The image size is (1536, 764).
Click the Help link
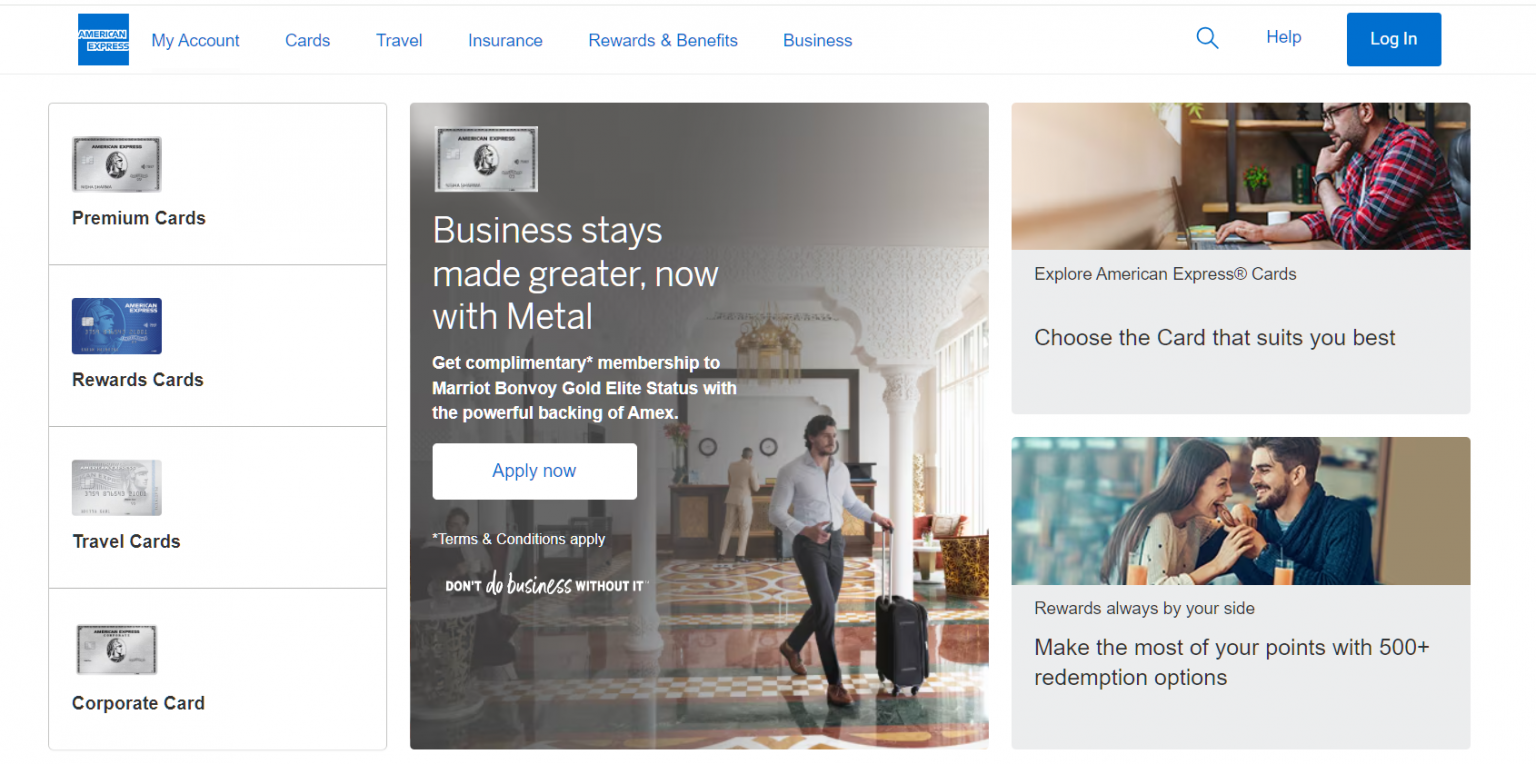1284,37
